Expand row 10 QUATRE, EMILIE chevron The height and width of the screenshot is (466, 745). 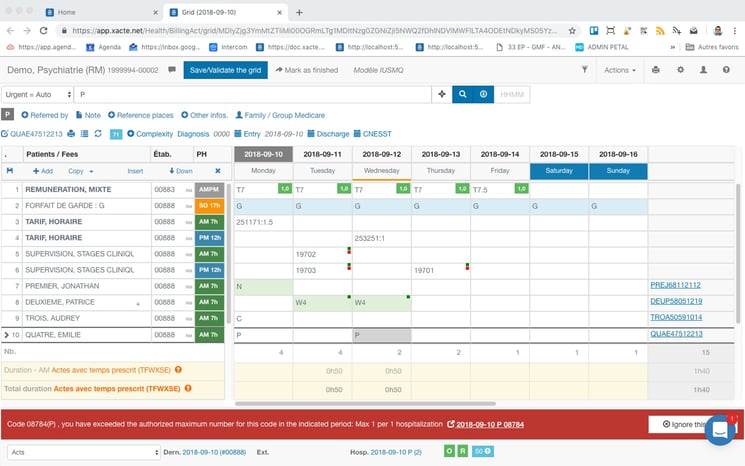[x=6, y=335]
